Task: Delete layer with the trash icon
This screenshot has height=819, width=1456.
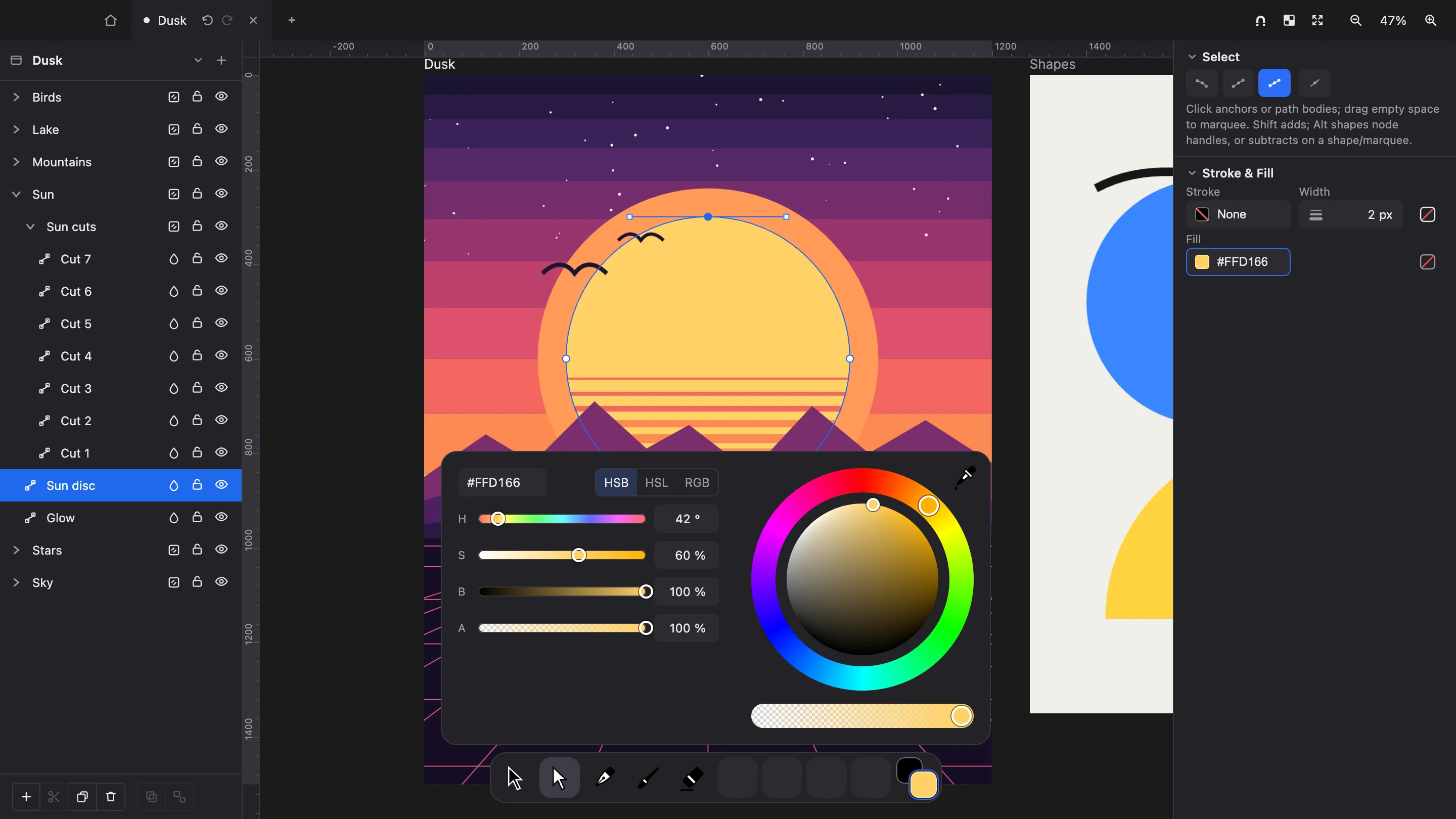Action: pyautogui.click(x=111, y=797)
